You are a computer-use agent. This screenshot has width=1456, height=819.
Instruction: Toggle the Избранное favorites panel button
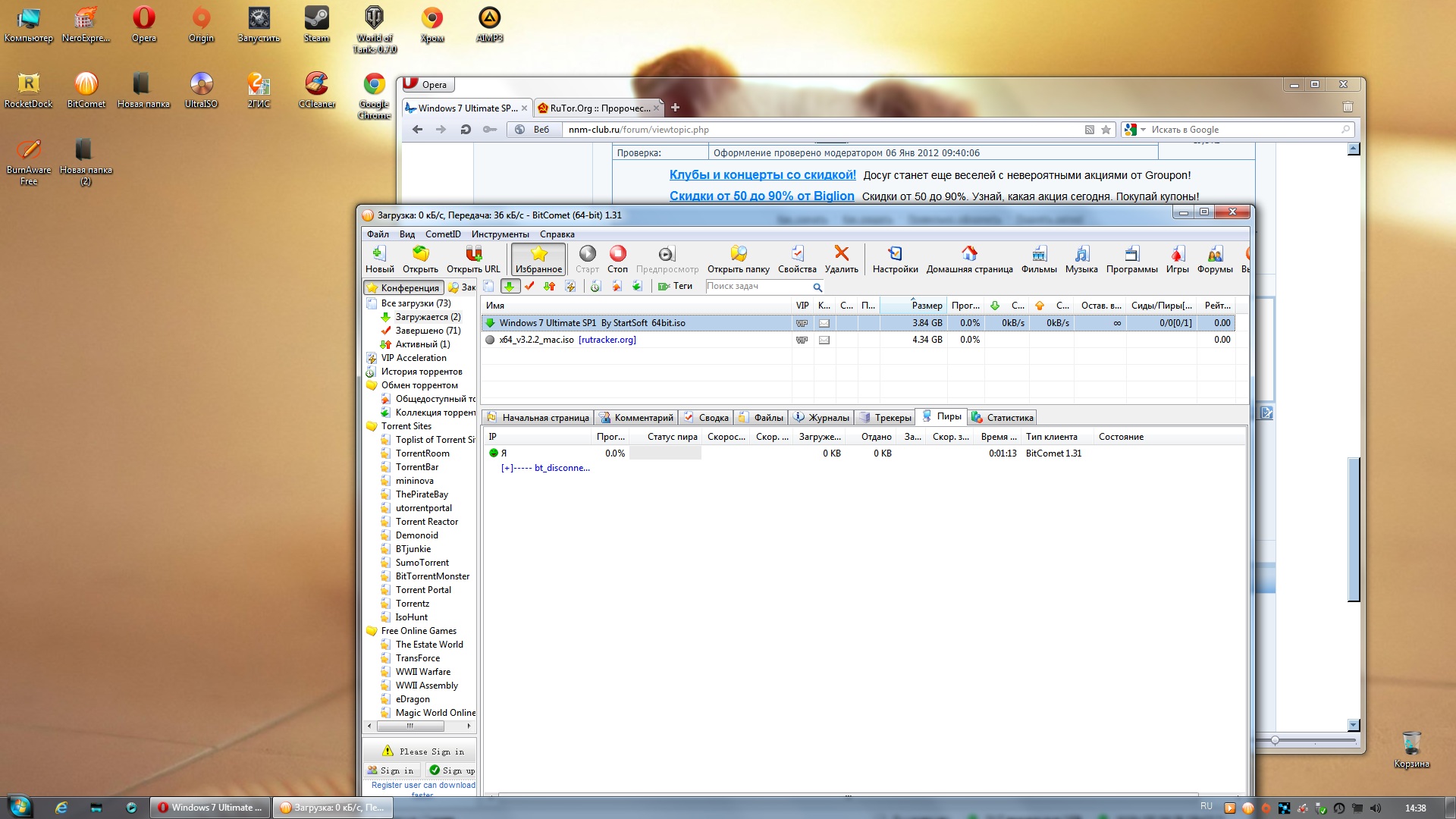pos(538,259)
